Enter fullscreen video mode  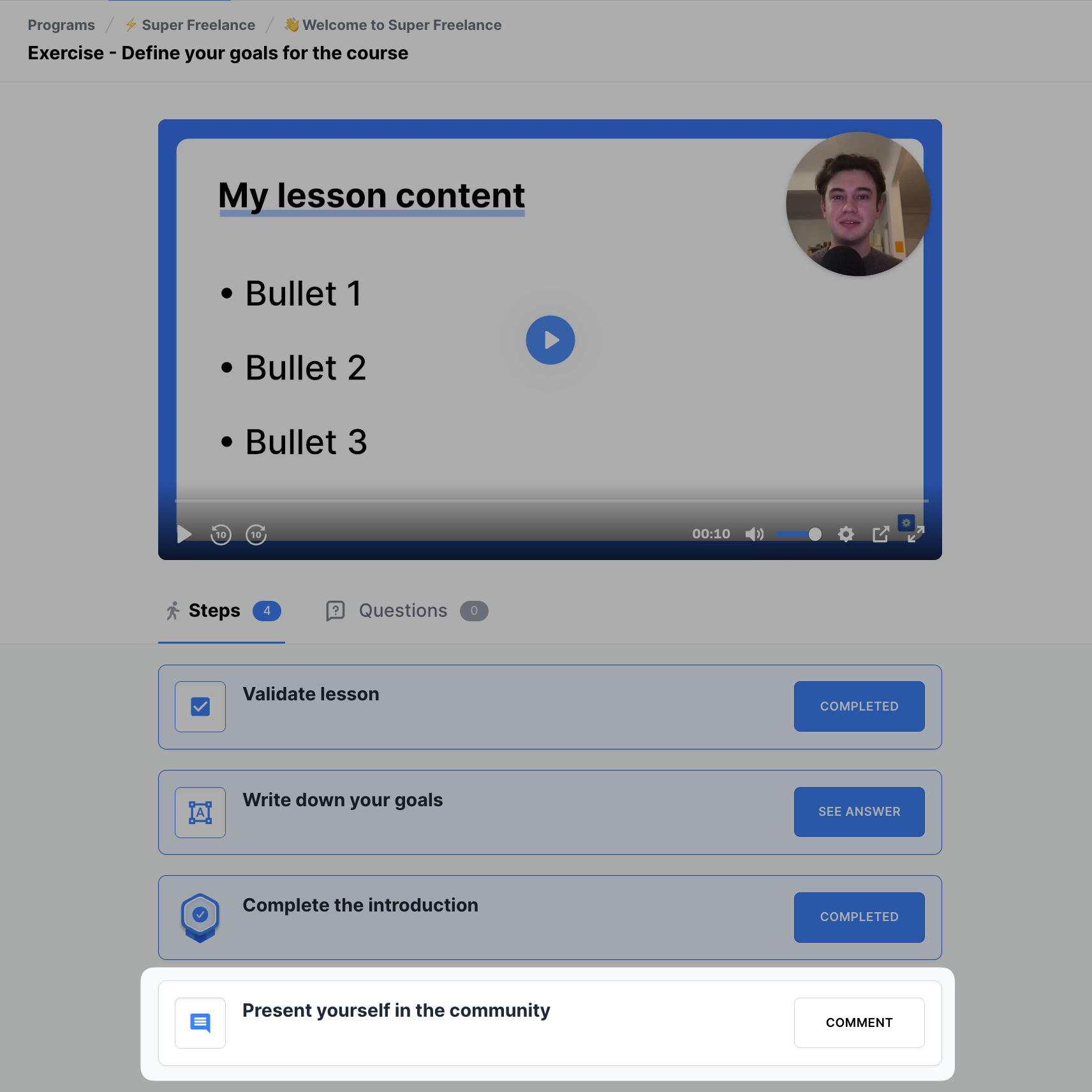(916, 535)
